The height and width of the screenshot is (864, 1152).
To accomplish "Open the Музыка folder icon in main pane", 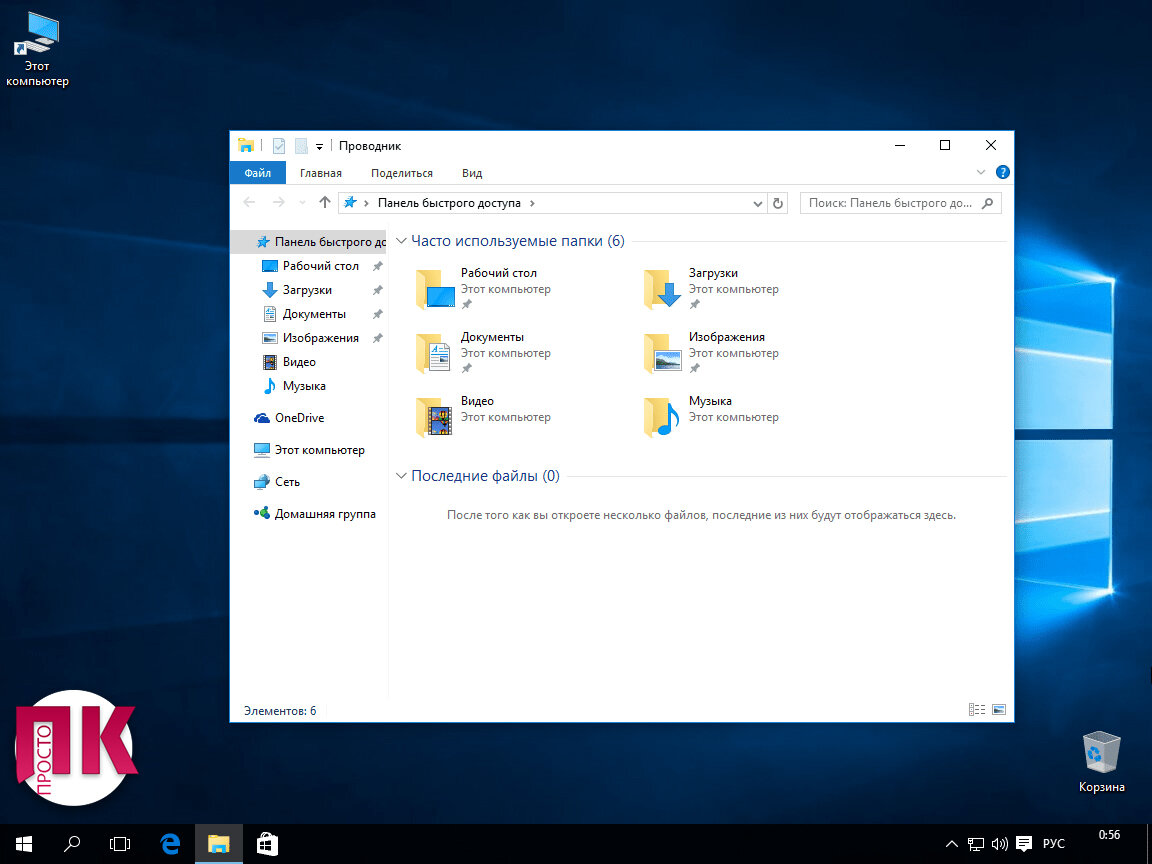I will tap(661, 417).
